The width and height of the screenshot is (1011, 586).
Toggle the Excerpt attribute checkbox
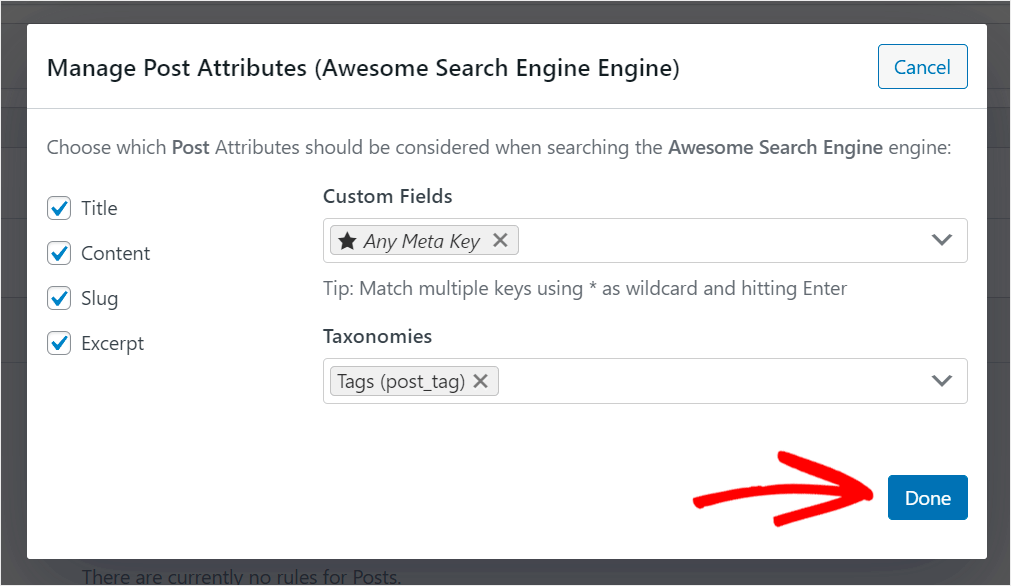(x=59, y=343)
